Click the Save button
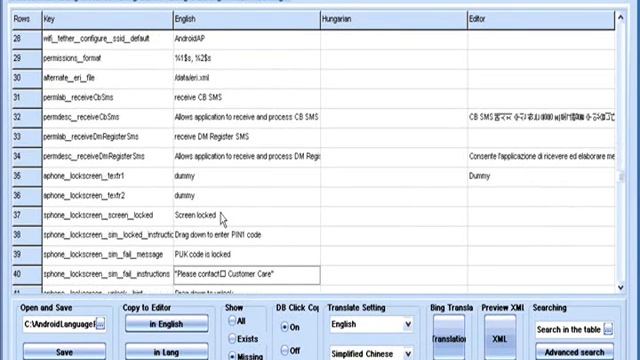This screenshot has width=640, height=360. point(64,352)
